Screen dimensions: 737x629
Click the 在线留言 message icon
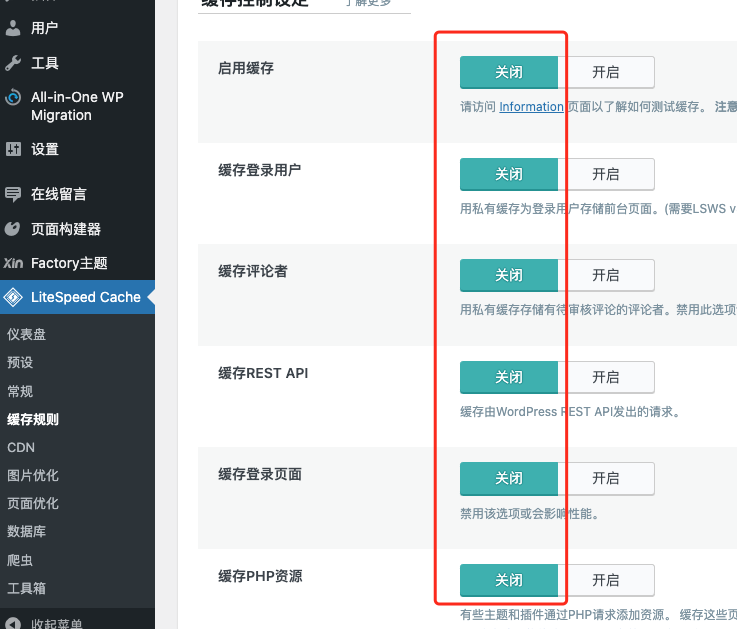pos(13,194)
